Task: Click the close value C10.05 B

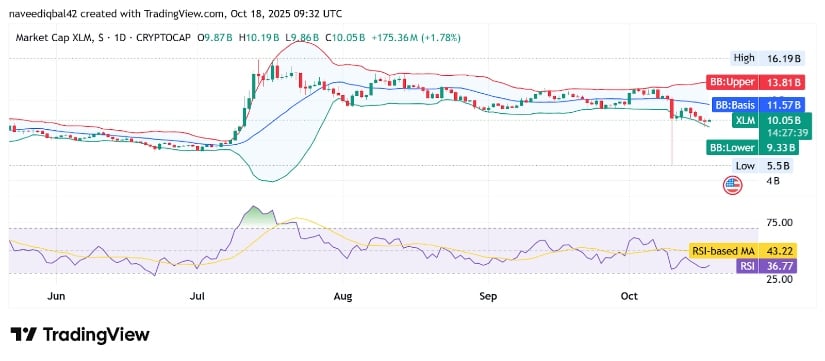Action: point(345,38)
